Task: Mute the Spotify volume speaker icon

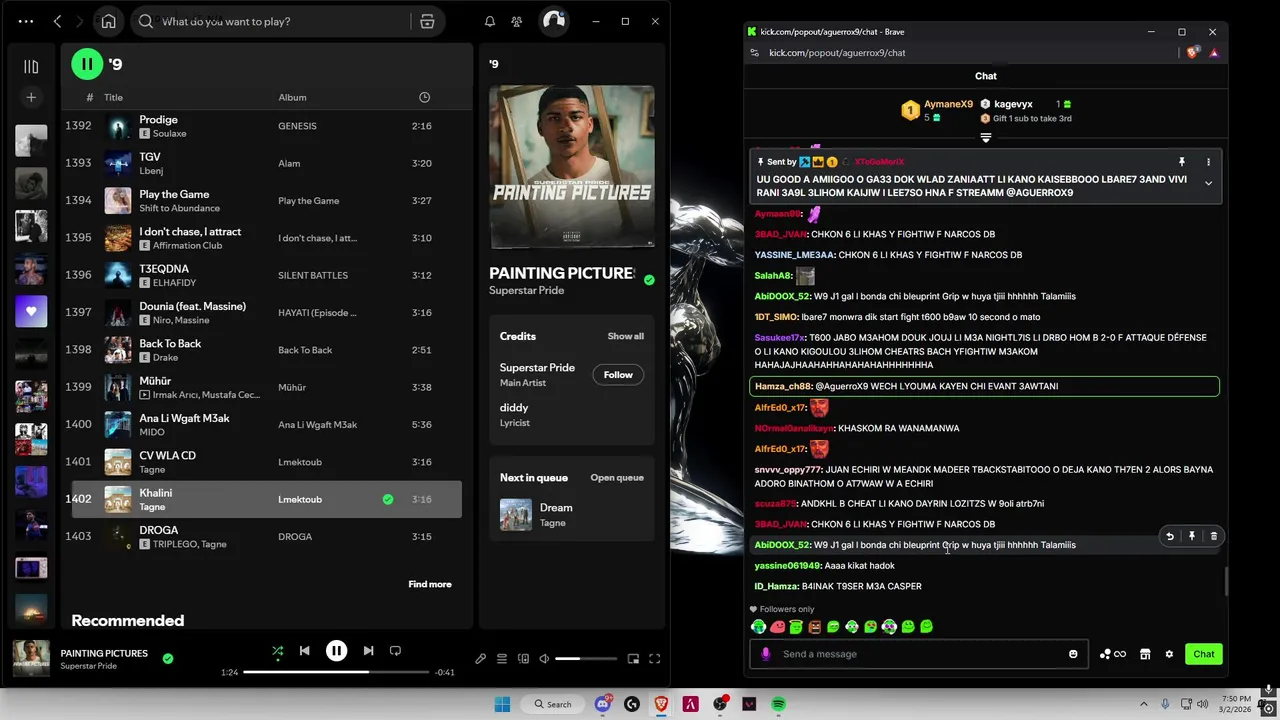Action: pos(544,659)
